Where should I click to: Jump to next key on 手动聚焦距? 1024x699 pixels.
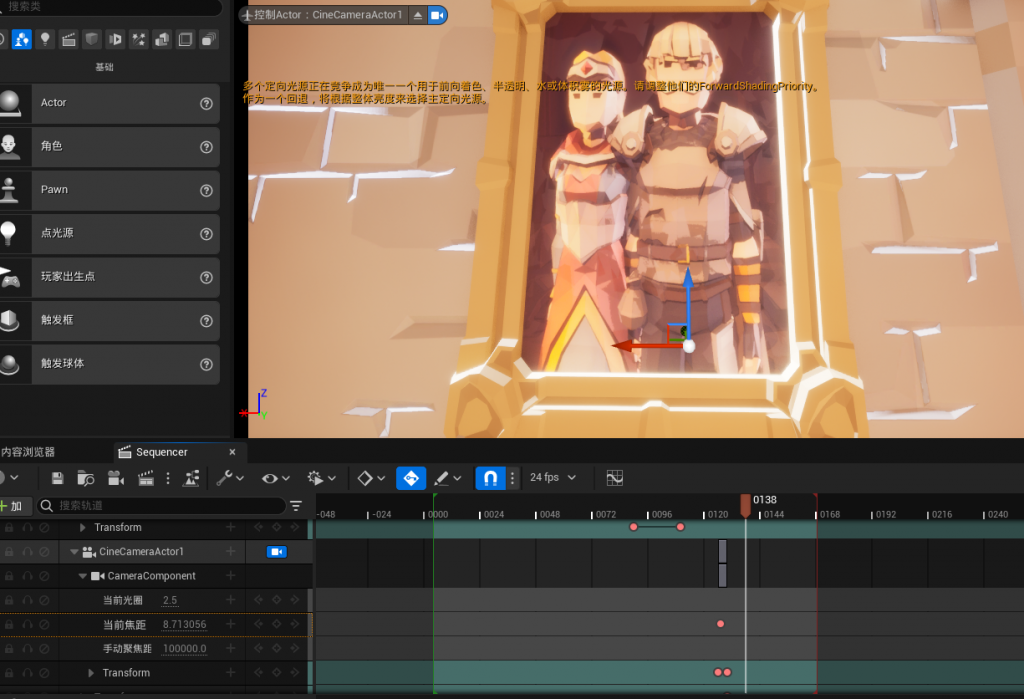pyautogui.click(x=295, y=649)
